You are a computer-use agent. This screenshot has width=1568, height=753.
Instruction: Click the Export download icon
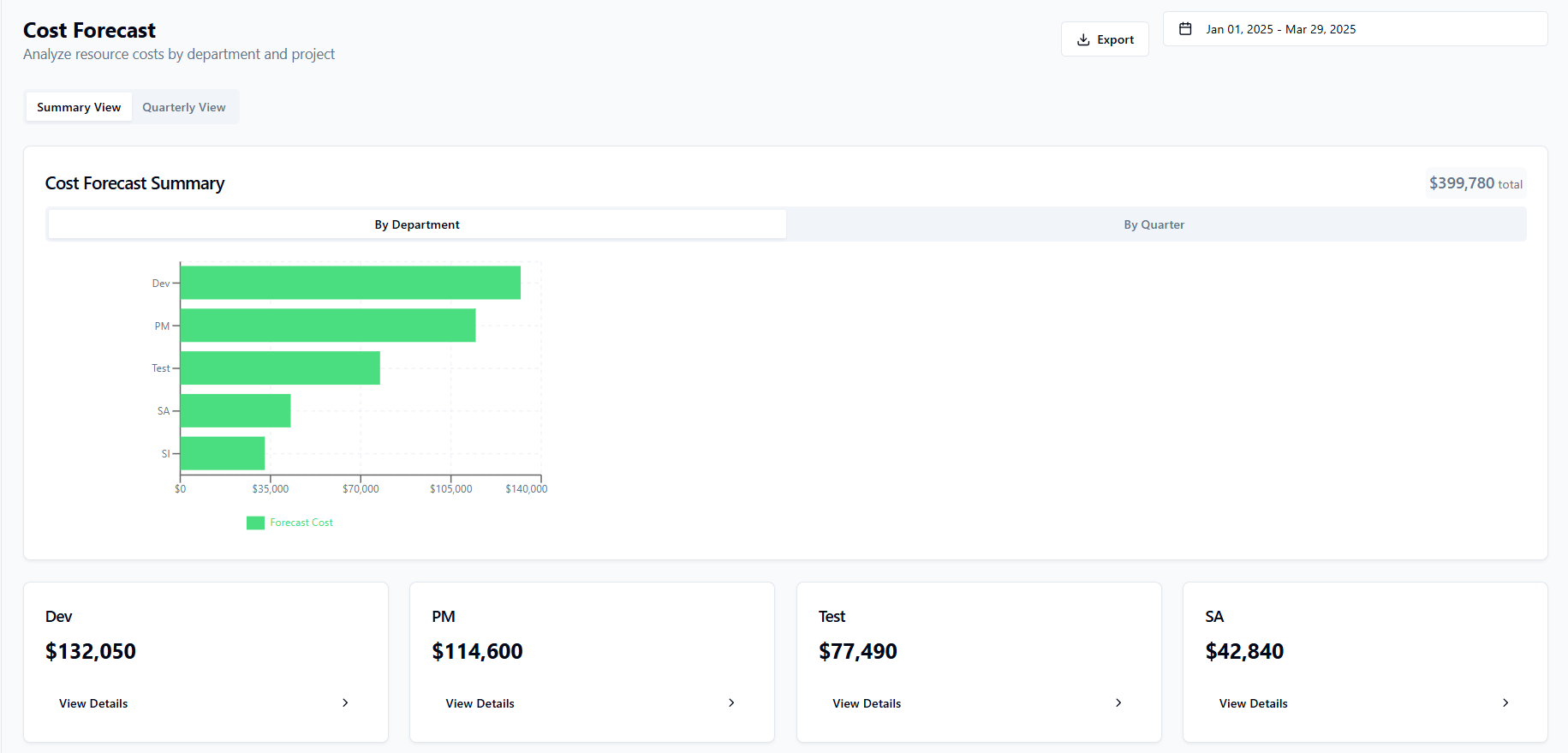pos(1083,39)
